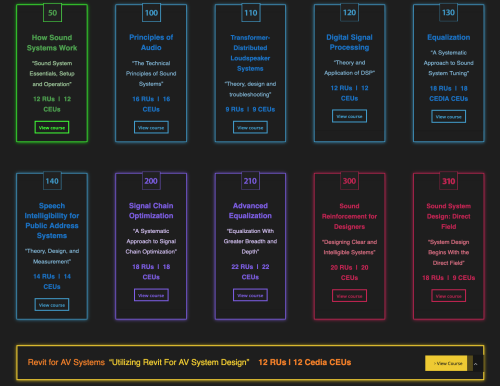The image size is (500, 386).
Task: Click the Revit for AV Systems title
Action: click(x=66, y=362)
